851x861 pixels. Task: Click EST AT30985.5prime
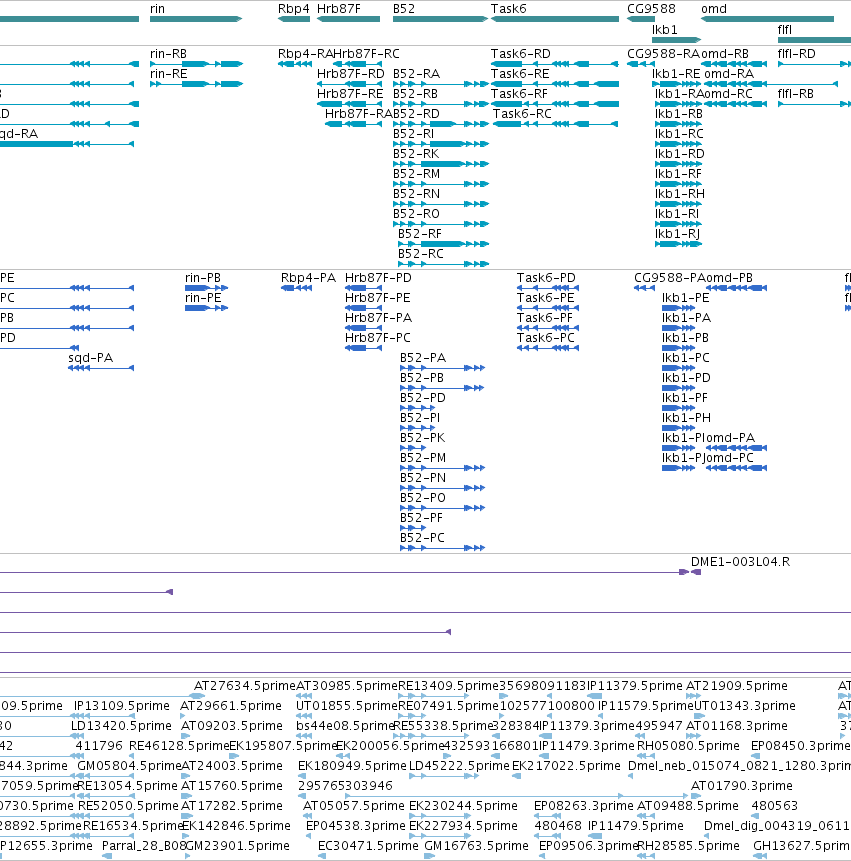coord(346,686)
